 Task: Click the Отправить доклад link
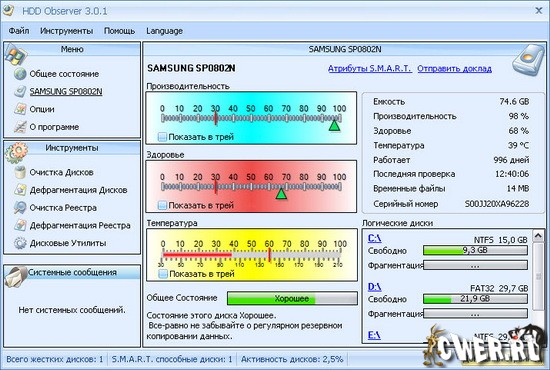click(454, 68)
